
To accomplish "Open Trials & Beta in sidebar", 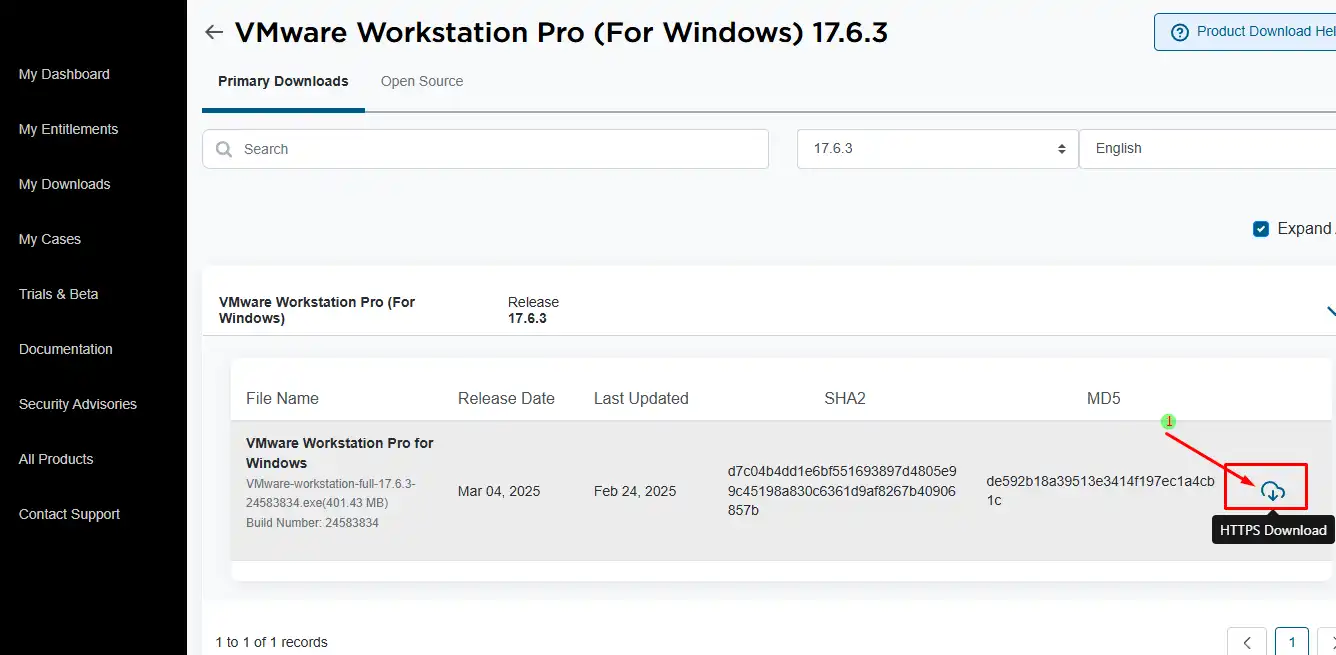I will click(x=58, y=294).
